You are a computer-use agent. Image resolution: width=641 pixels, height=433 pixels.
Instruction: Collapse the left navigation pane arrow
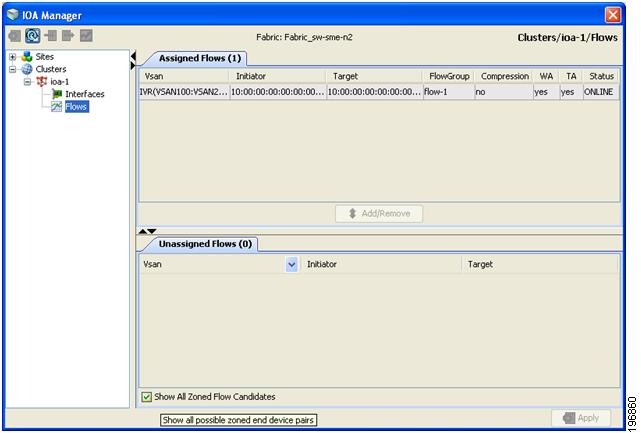click(133, 56)
